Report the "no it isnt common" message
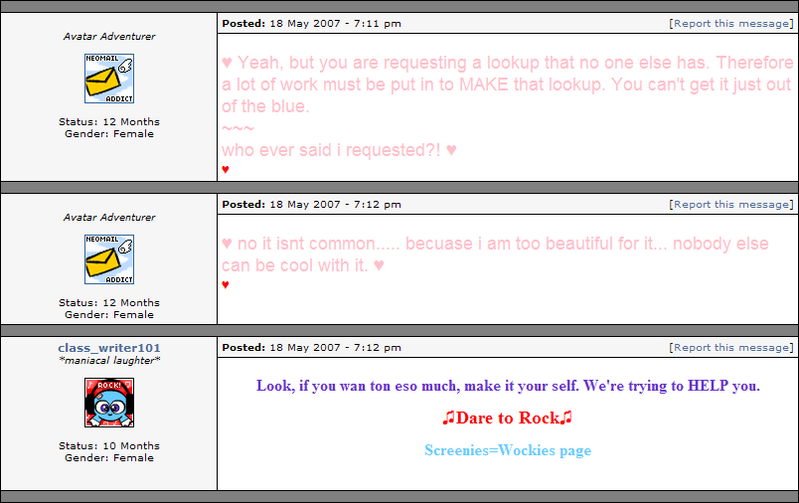The image size is (799, 503). (731, 204)
